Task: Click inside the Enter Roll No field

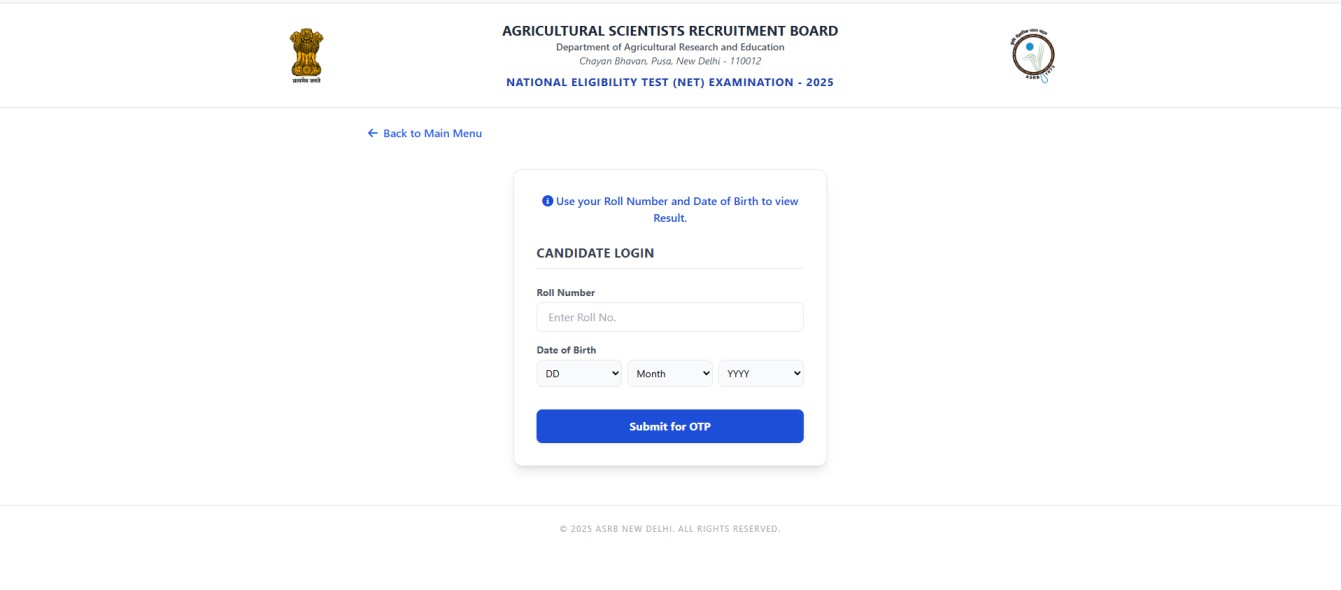Action: pyautogui.click(x=669, y=316)
